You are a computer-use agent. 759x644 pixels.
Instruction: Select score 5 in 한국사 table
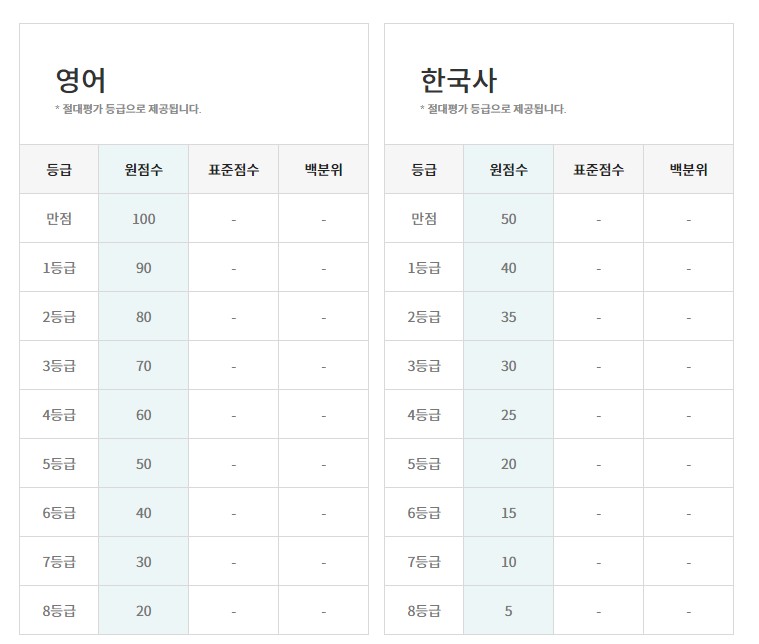[x=509, y=611]
